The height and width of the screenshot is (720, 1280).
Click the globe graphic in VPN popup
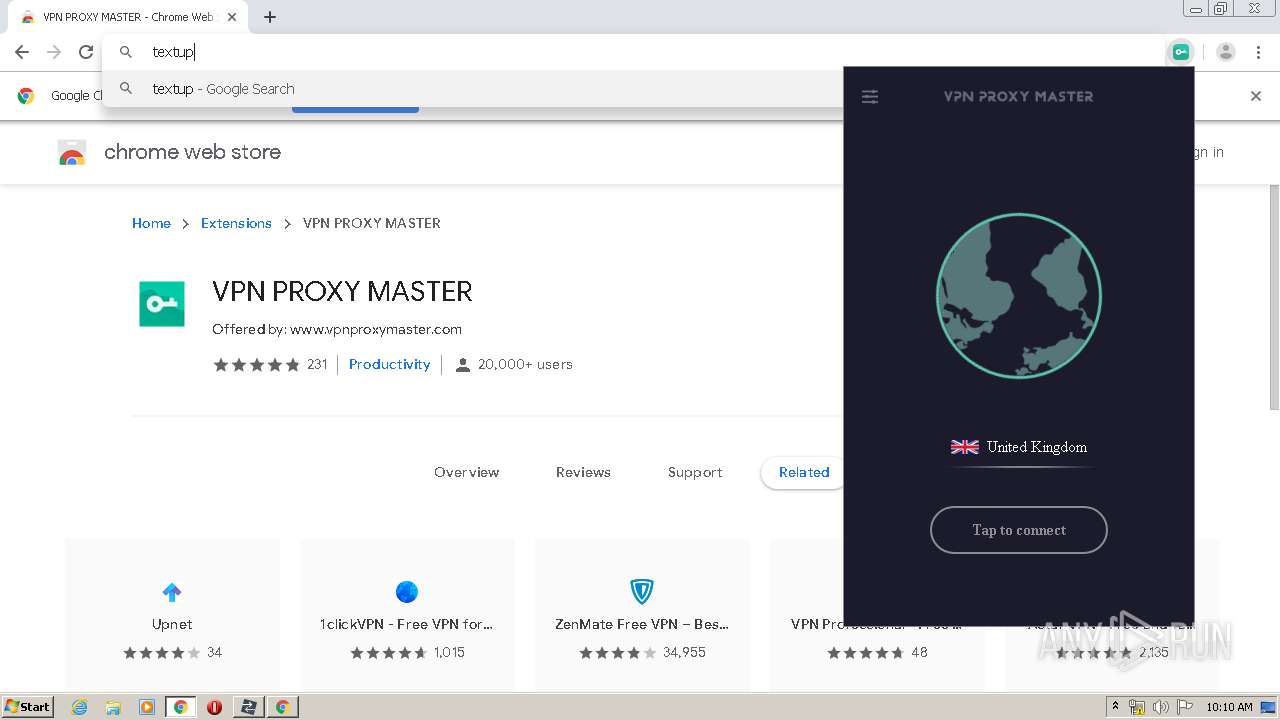coord(1019,296)
